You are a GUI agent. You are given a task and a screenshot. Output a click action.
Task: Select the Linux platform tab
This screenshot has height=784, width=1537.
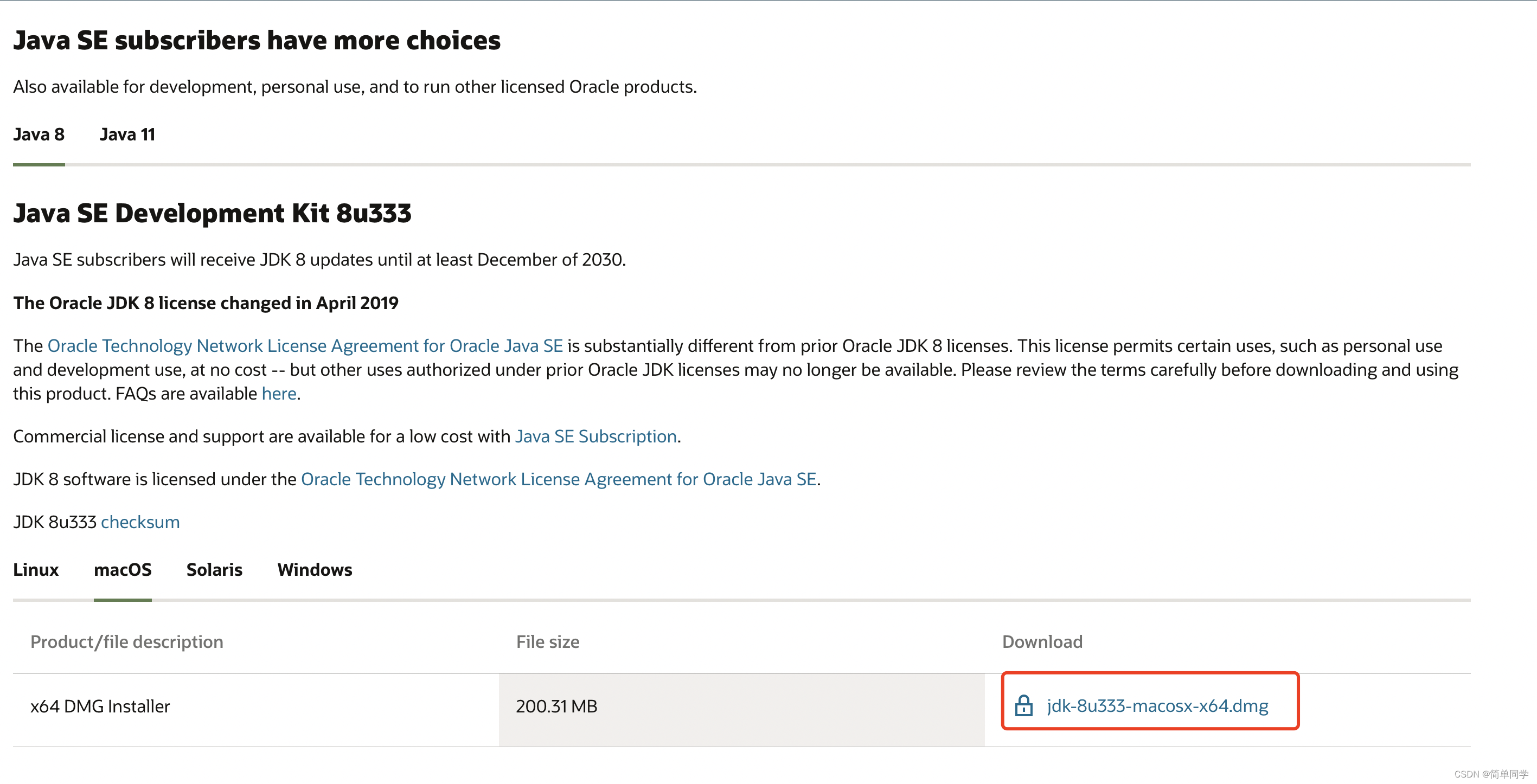35,570
